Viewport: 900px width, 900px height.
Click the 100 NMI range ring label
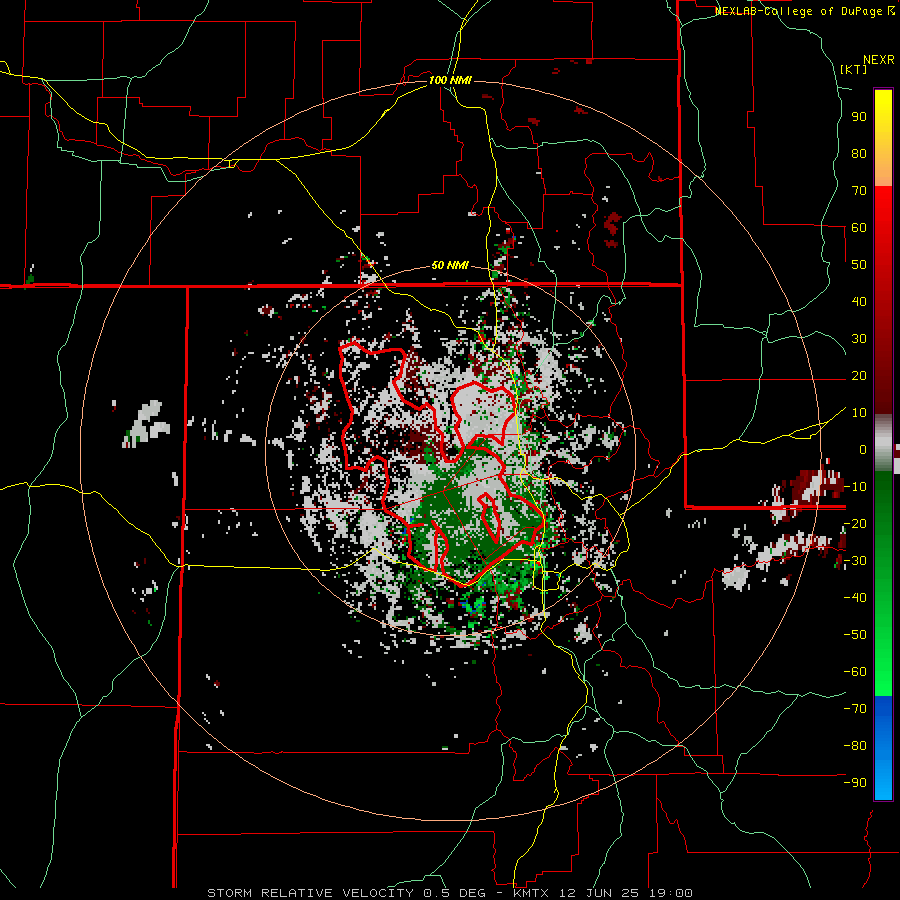[450, 80]
